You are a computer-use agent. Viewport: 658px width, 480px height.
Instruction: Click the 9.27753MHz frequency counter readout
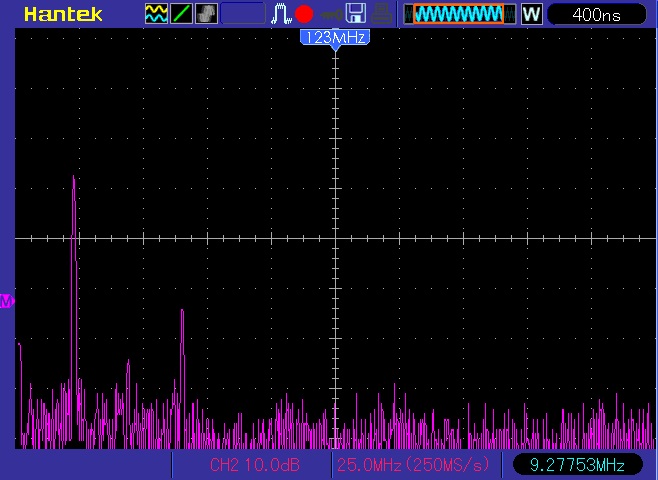coord(577,465)
